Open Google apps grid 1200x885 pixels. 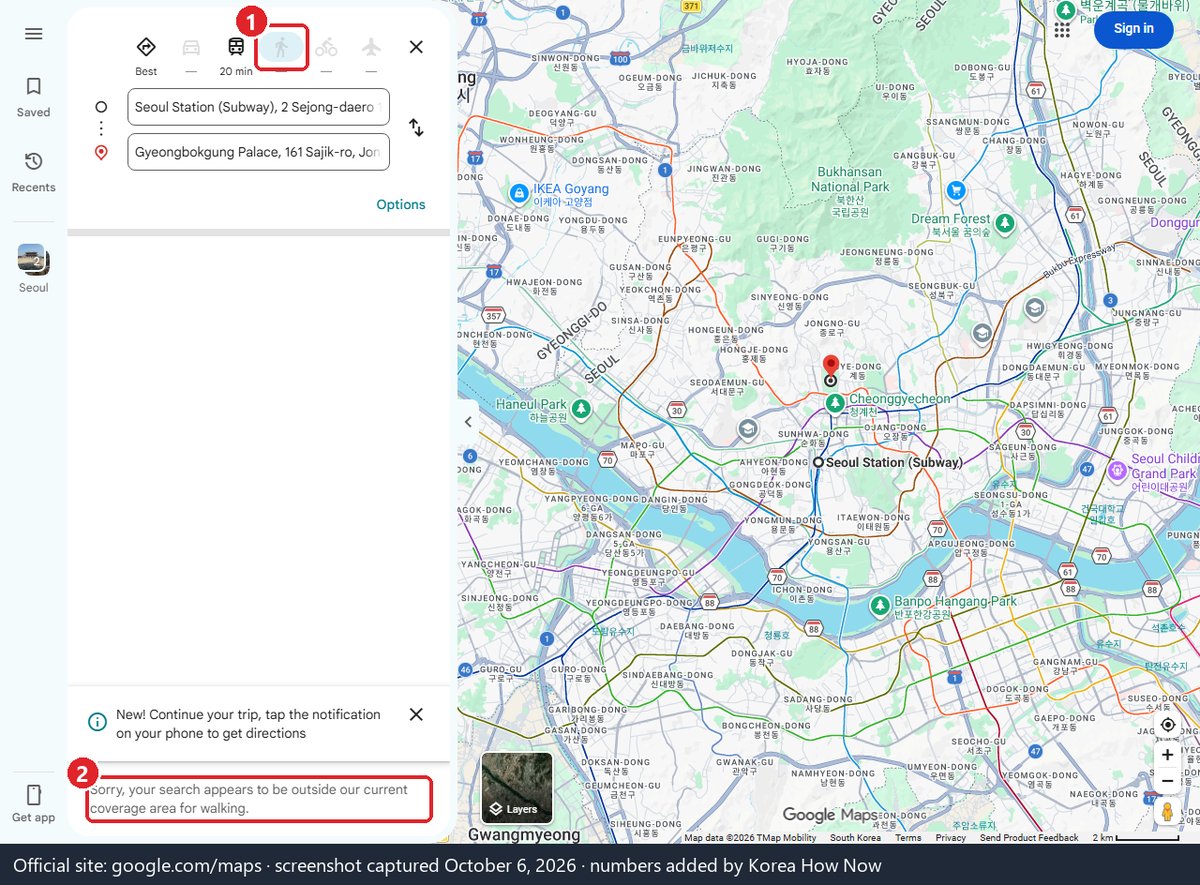[x=1062, y=29]
